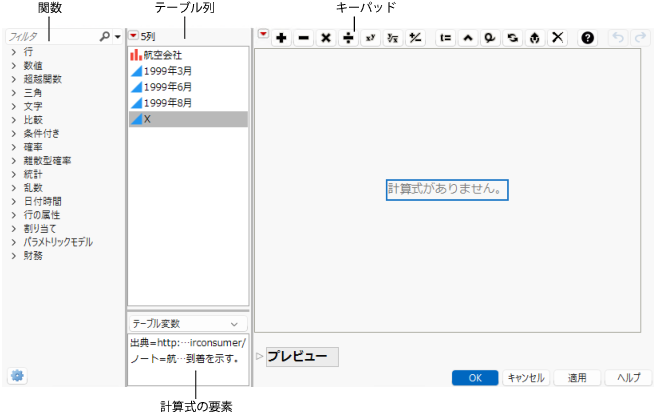Expand the プレビュー disclosure triangle
Screen dimensions: 656x415
(259, 356)
